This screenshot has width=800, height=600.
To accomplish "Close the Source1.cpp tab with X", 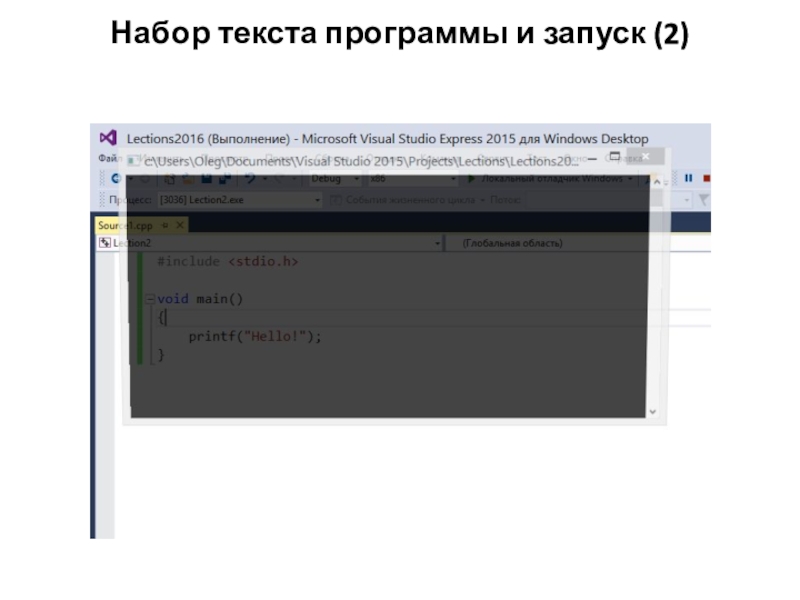I will [179, 226].
